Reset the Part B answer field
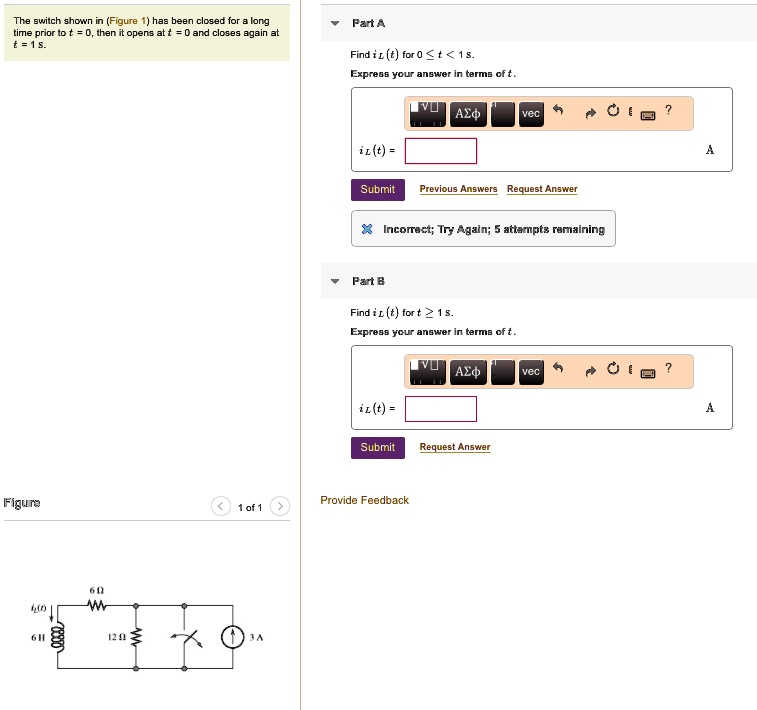This screenshot has height=710, width=757. click(x=613, y=368)
